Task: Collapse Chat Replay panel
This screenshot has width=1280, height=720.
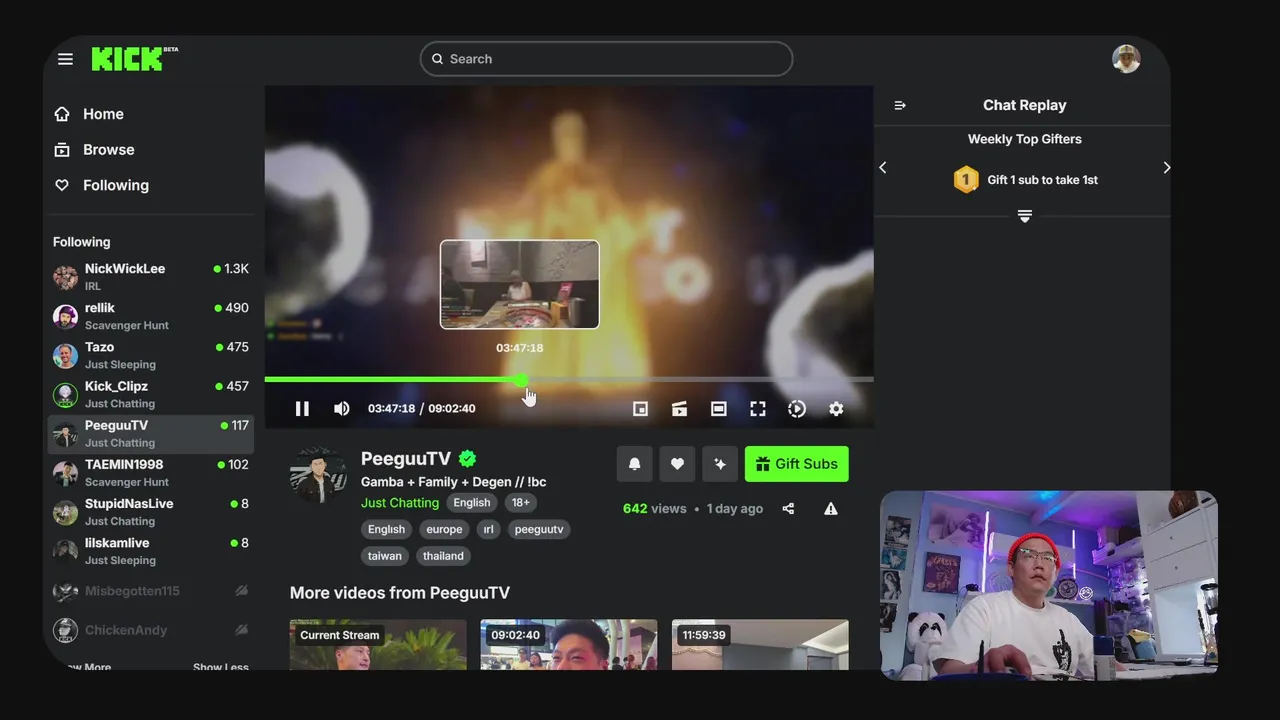Action: [x=900, y=105]
